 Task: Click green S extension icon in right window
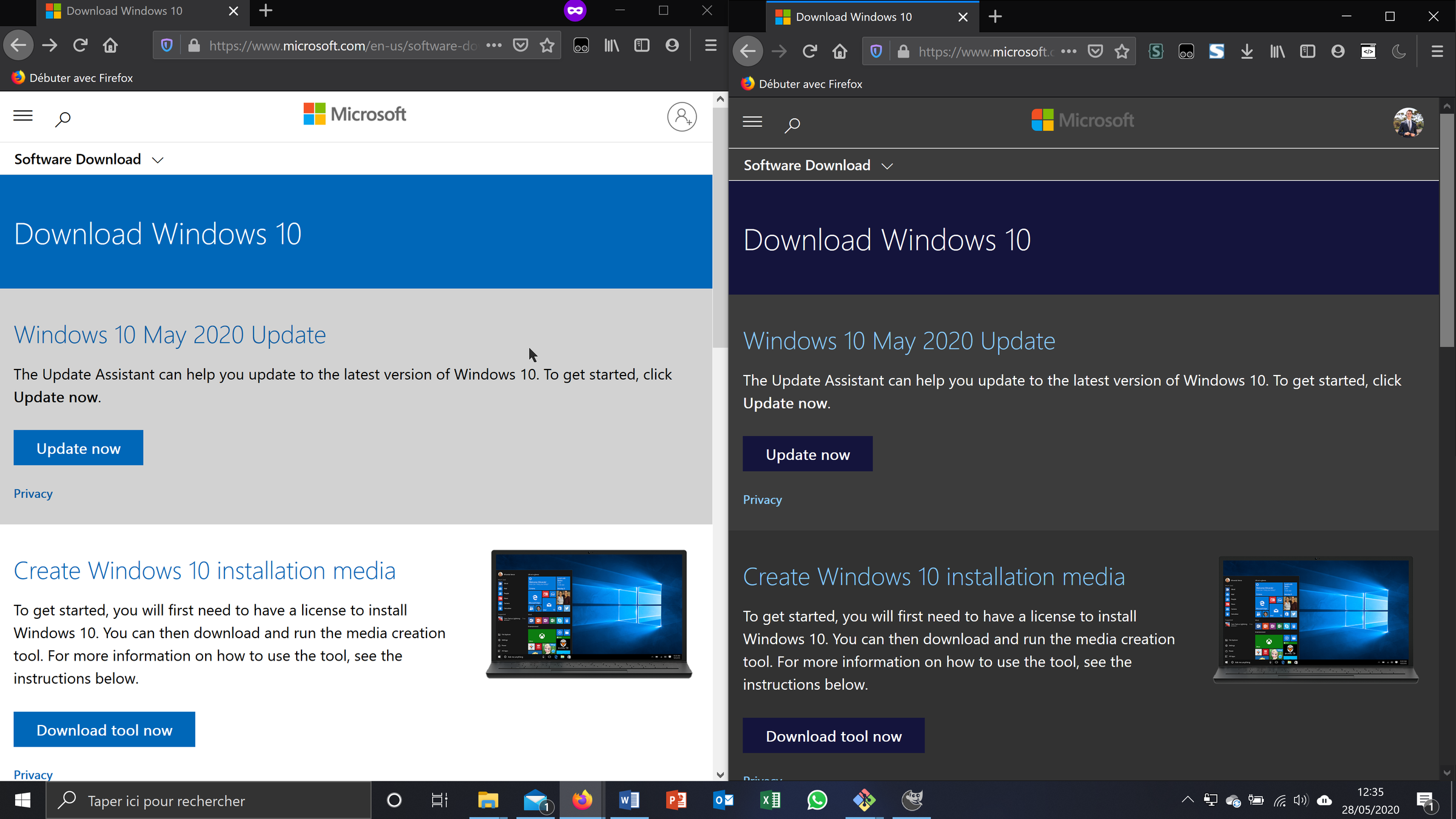coord(1156,52)
